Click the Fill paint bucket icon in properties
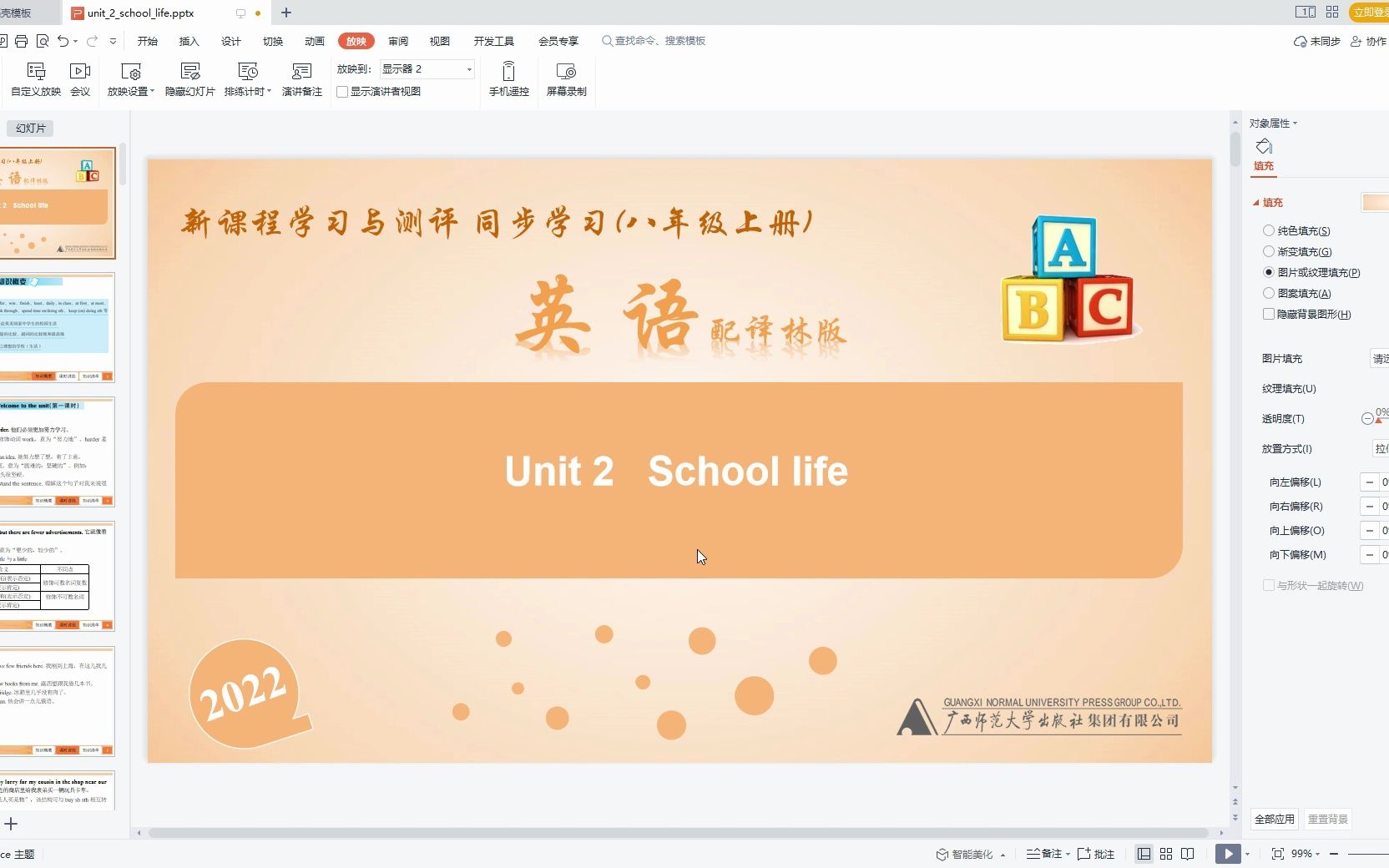 [1264, 147]
